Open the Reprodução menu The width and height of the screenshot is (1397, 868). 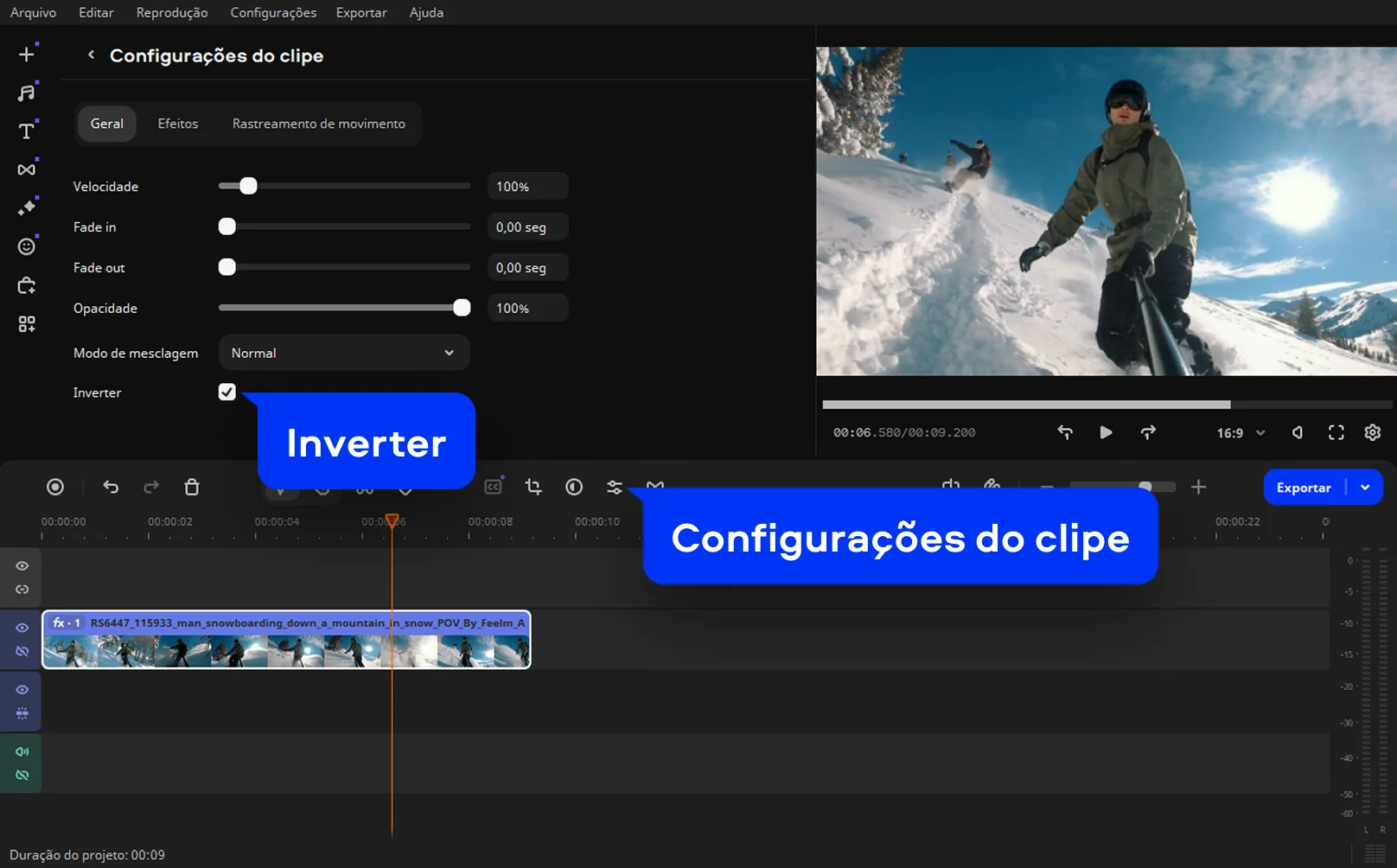[172, 13]
